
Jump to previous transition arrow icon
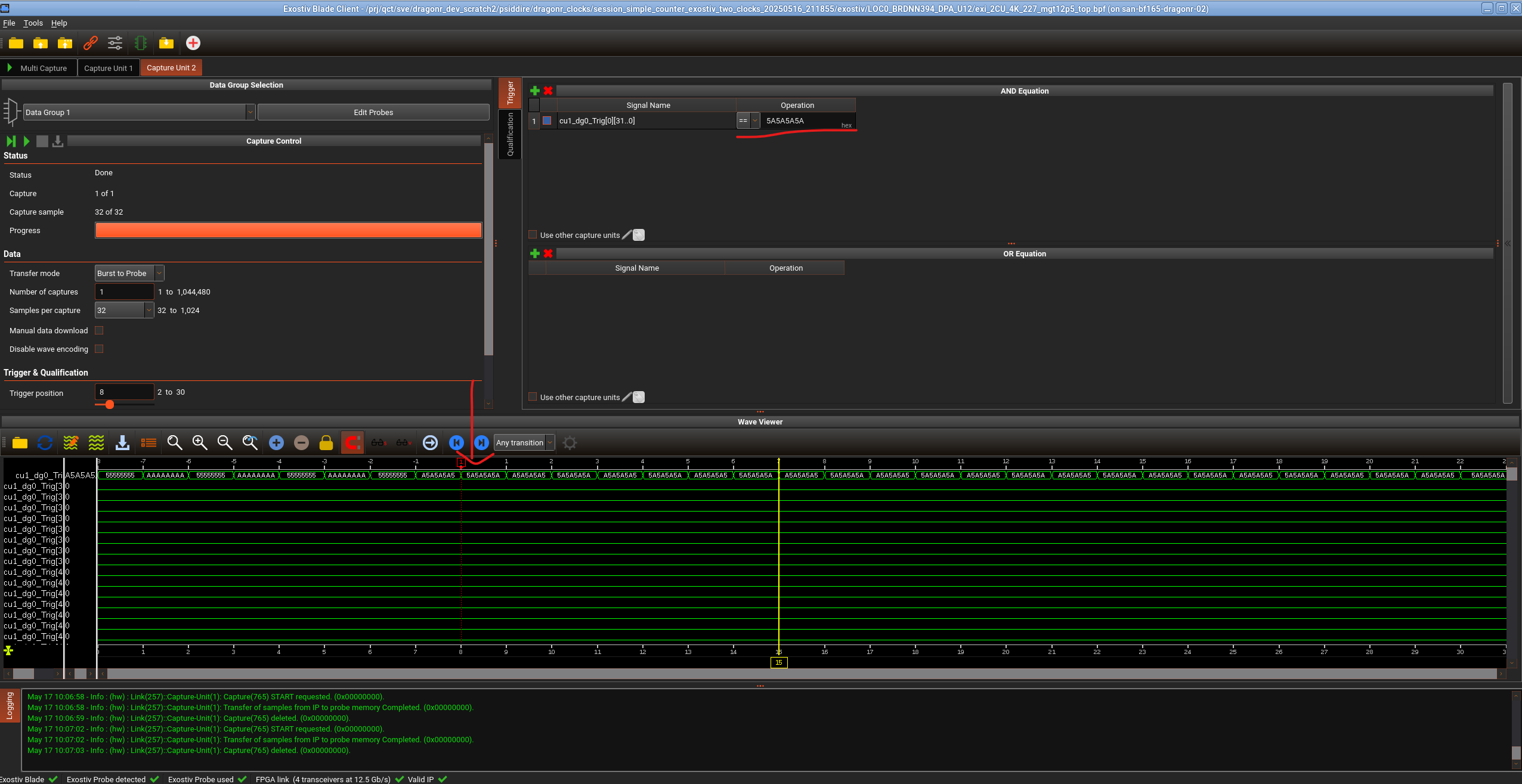click(x=456, y=442)
